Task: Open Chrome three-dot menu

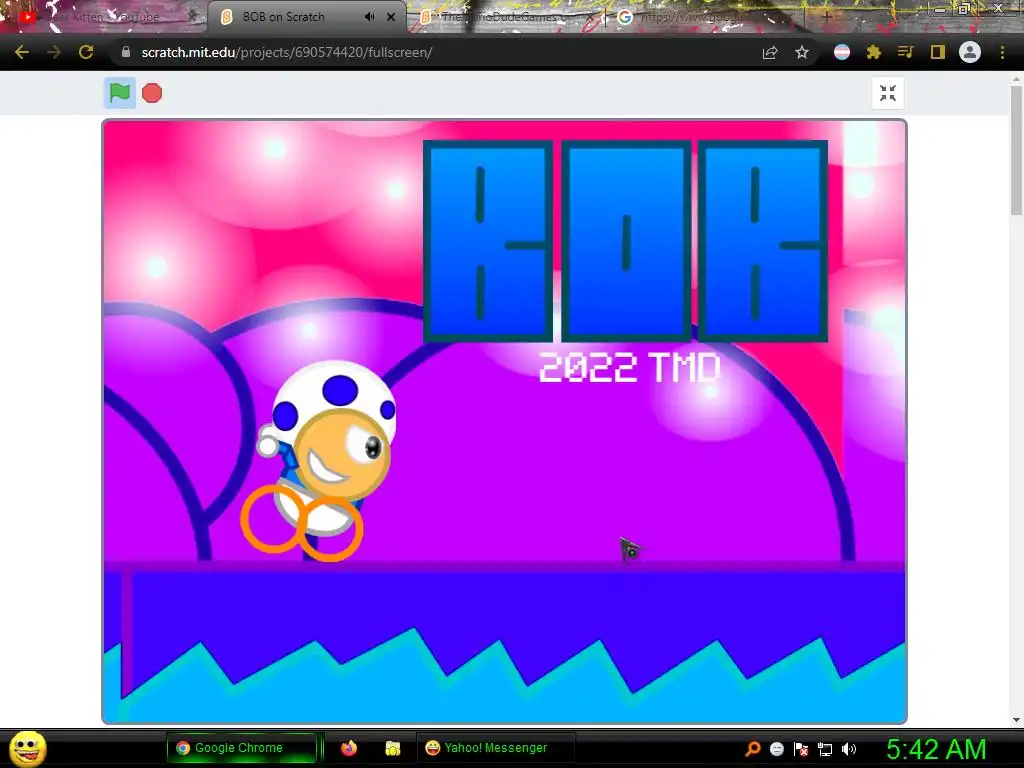Action: coord(1002,52)
